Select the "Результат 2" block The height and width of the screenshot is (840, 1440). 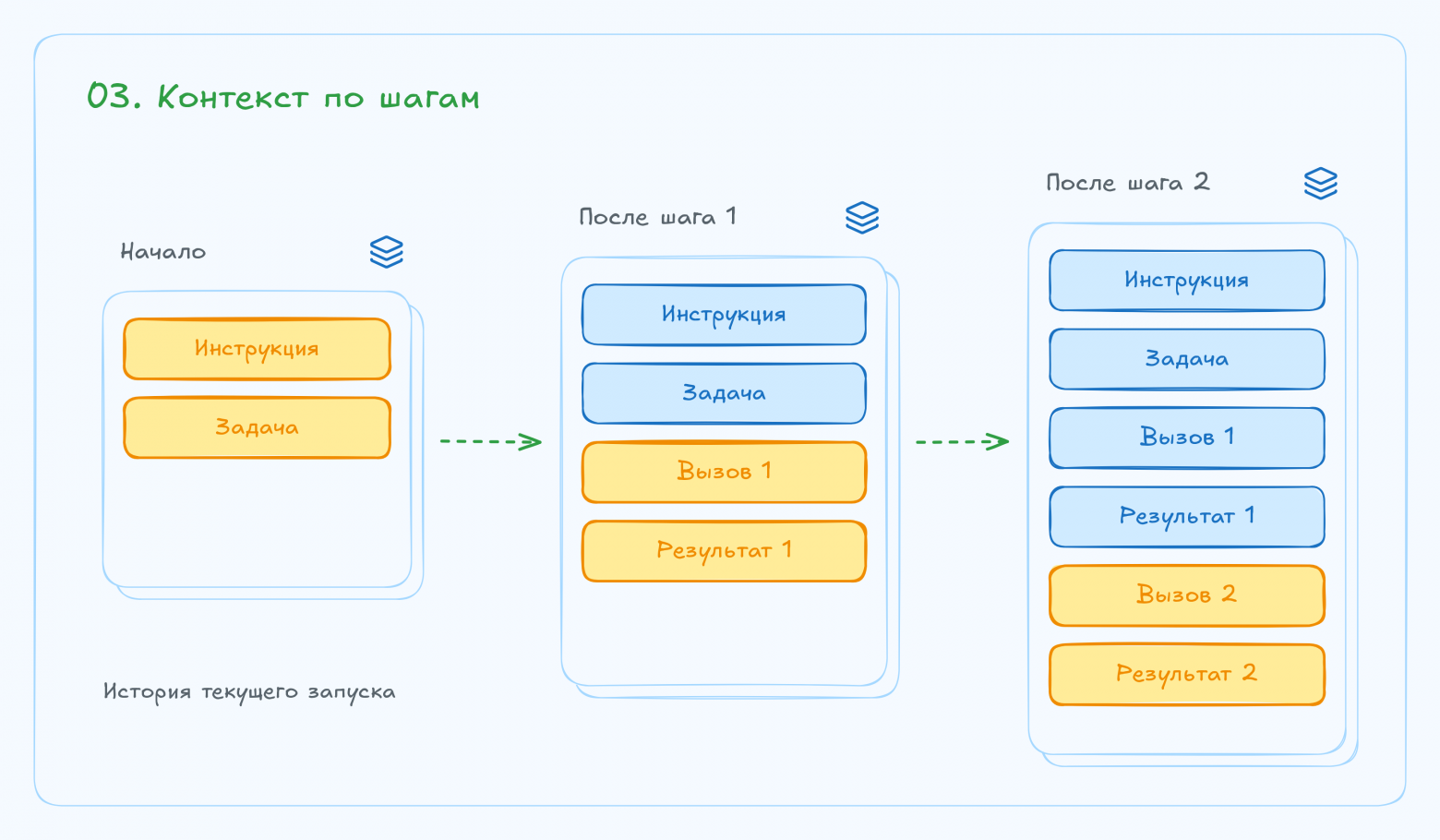pyautogui.click(x=1187, y=674)
